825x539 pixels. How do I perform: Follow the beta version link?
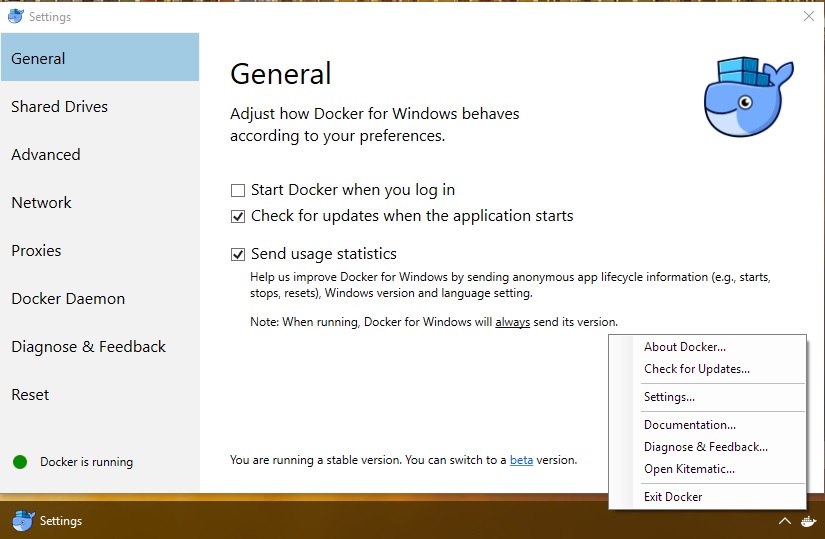coord(521,460)
